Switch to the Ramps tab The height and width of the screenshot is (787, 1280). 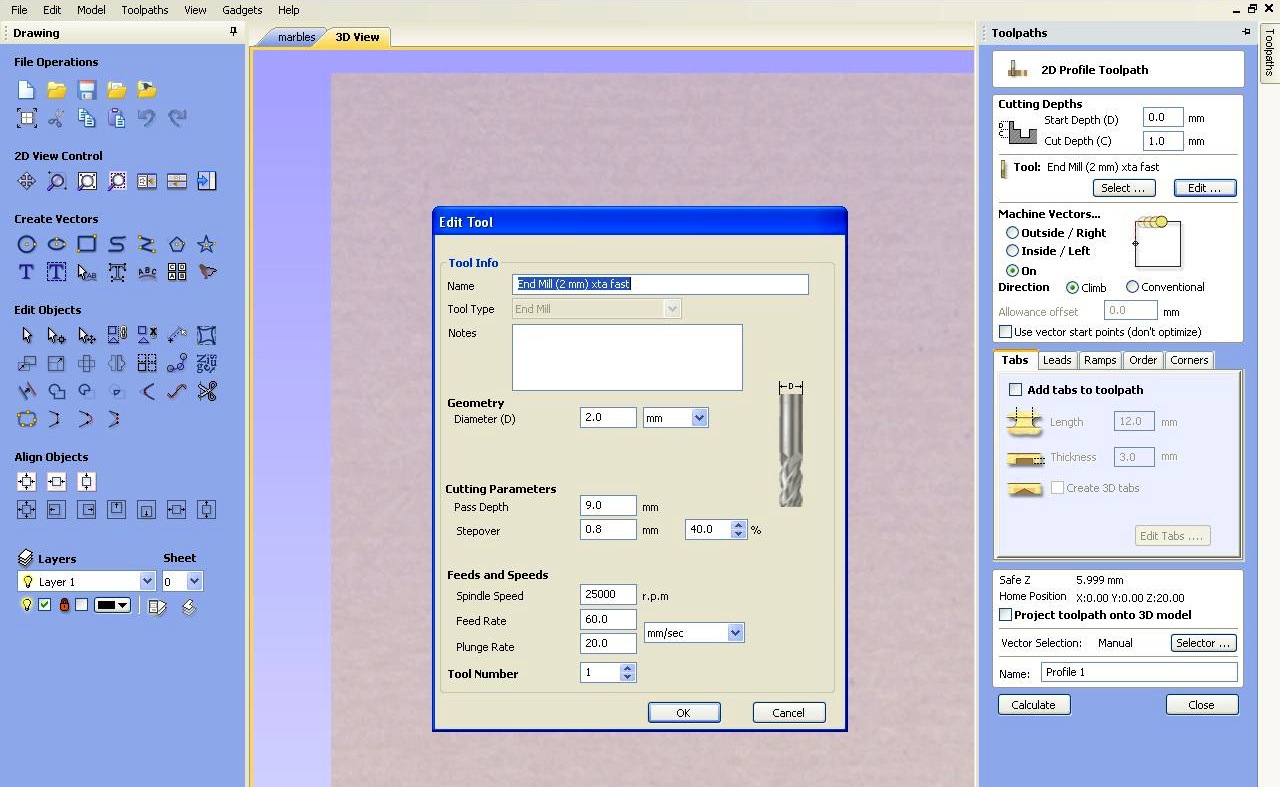coord(1099,360)
